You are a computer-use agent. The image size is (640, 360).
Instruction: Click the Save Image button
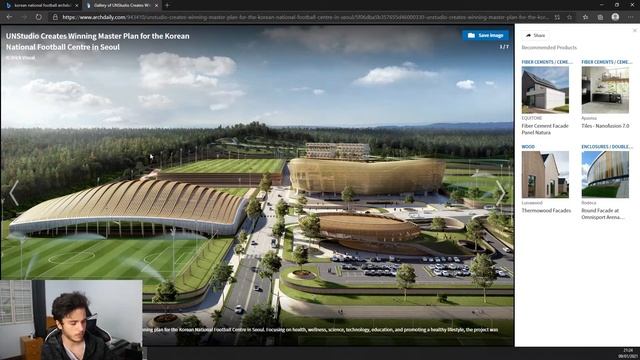point(485,35)
